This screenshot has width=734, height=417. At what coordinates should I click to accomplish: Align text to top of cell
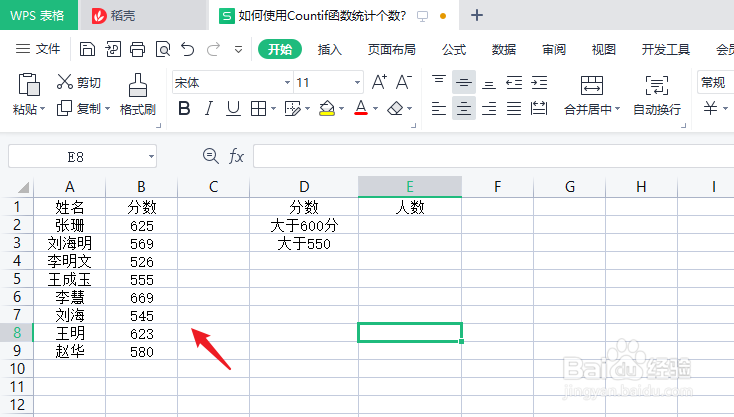[x=439, y=82]
